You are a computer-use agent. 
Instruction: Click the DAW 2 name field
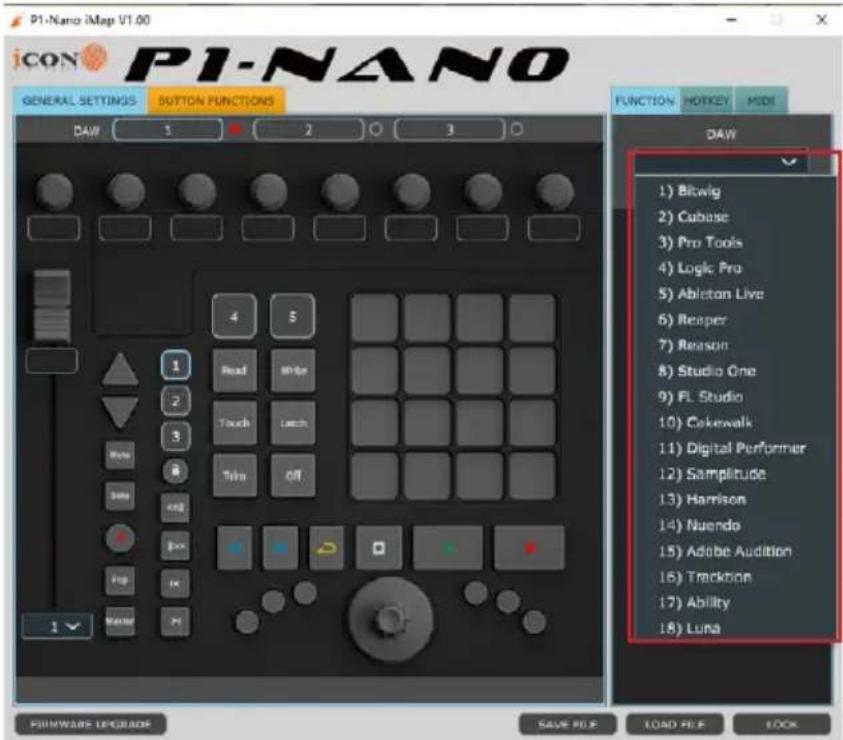point(309,130)
